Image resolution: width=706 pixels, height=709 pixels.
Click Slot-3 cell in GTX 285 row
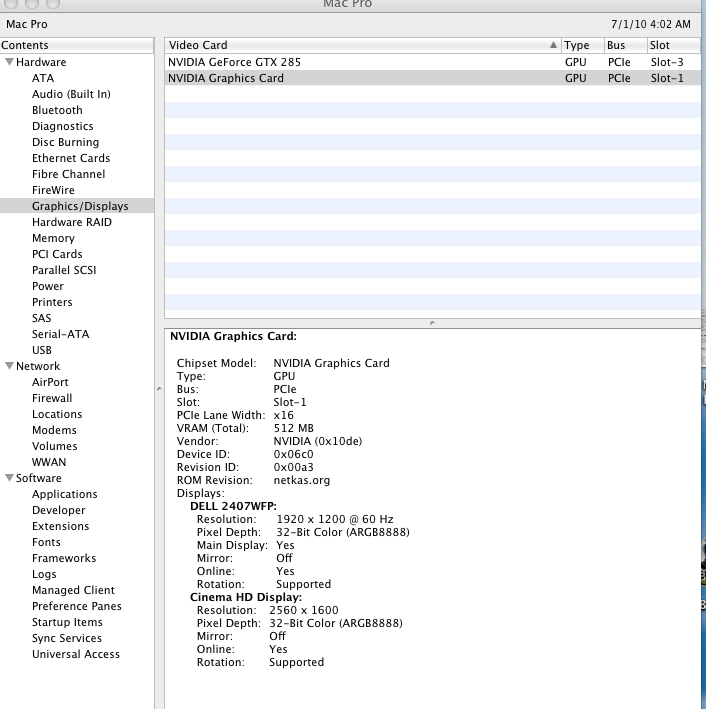(667, 62)
